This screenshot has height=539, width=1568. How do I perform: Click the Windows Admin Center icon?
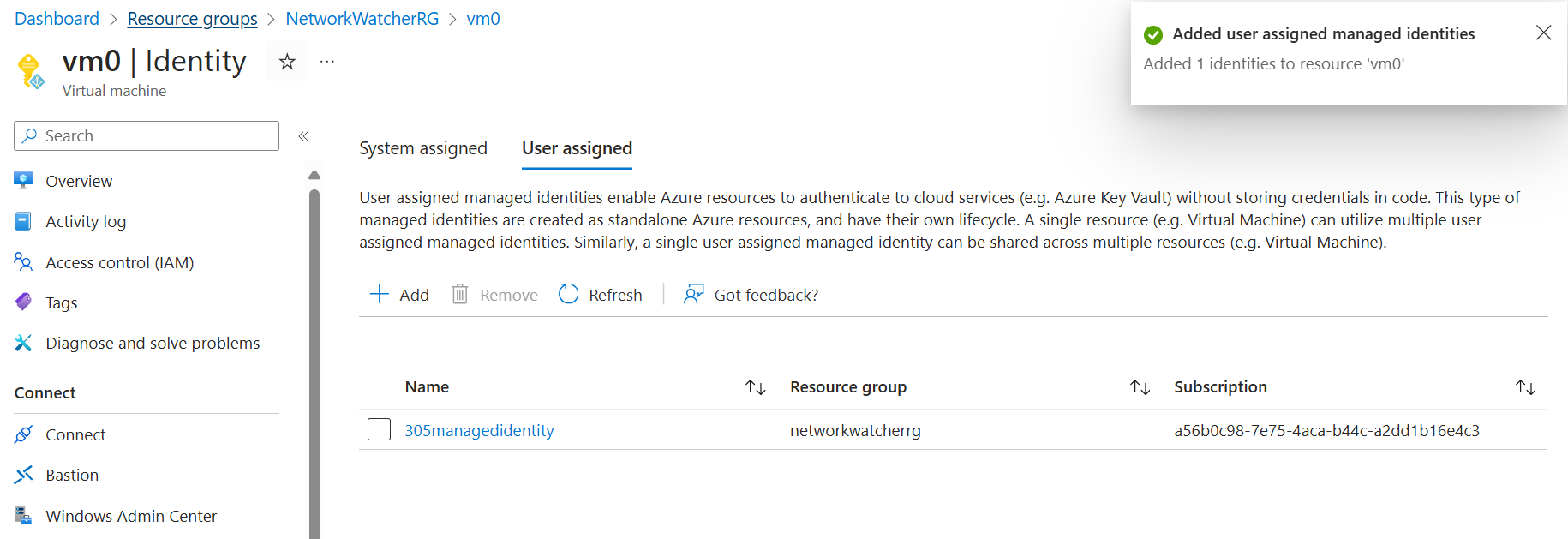[x=24, y=516]
